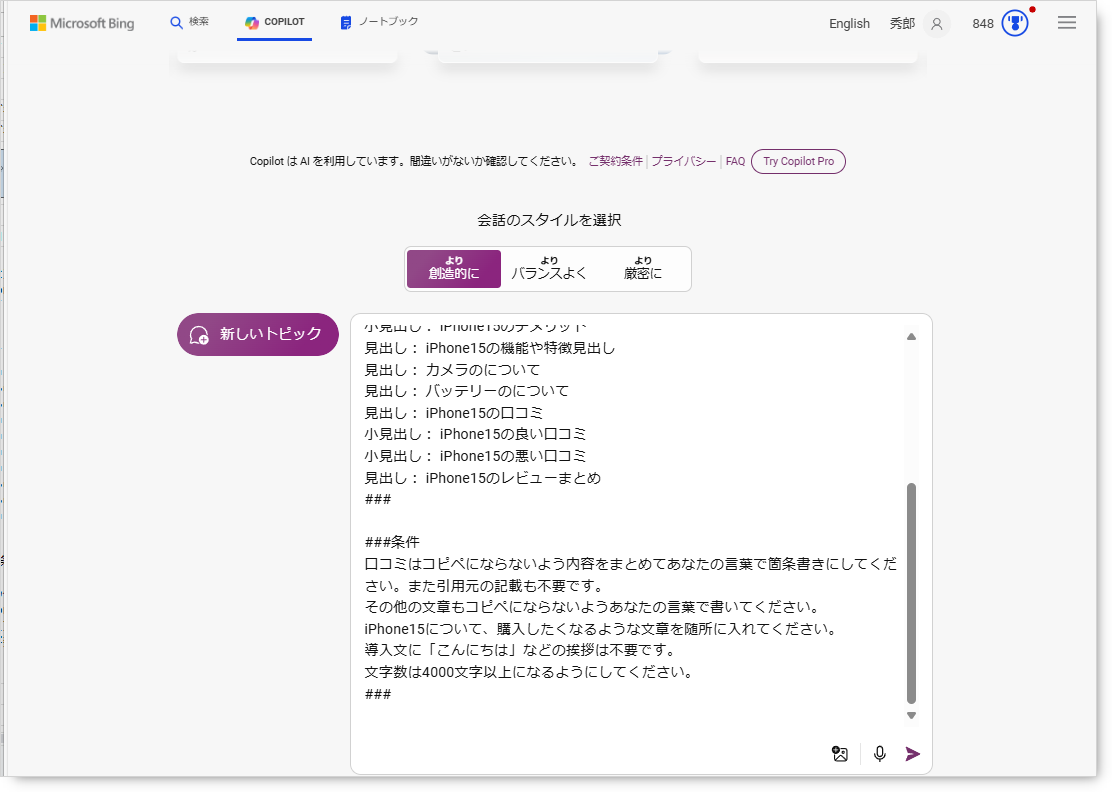Click the line starting その他の文章もコピペ
The width and height of the screenshot is (1112, 792).
593,608
